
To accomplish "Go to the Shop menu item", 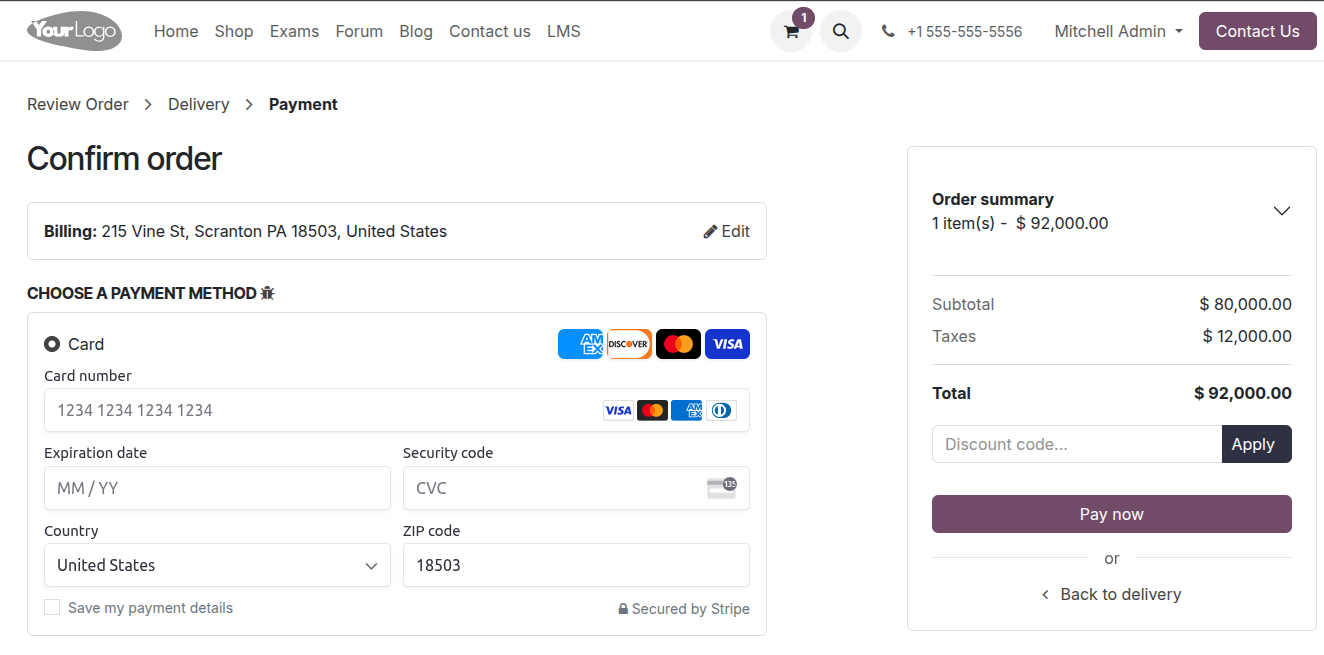I will click(x=234, y=31).
